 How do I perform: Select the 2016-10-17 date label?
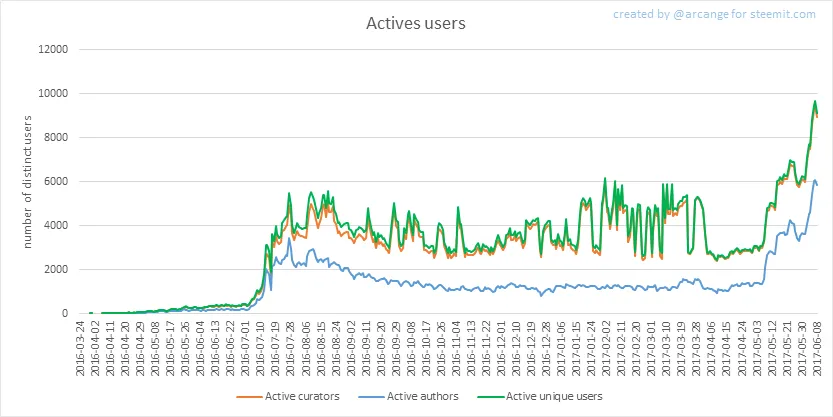[x=427, y=348]
